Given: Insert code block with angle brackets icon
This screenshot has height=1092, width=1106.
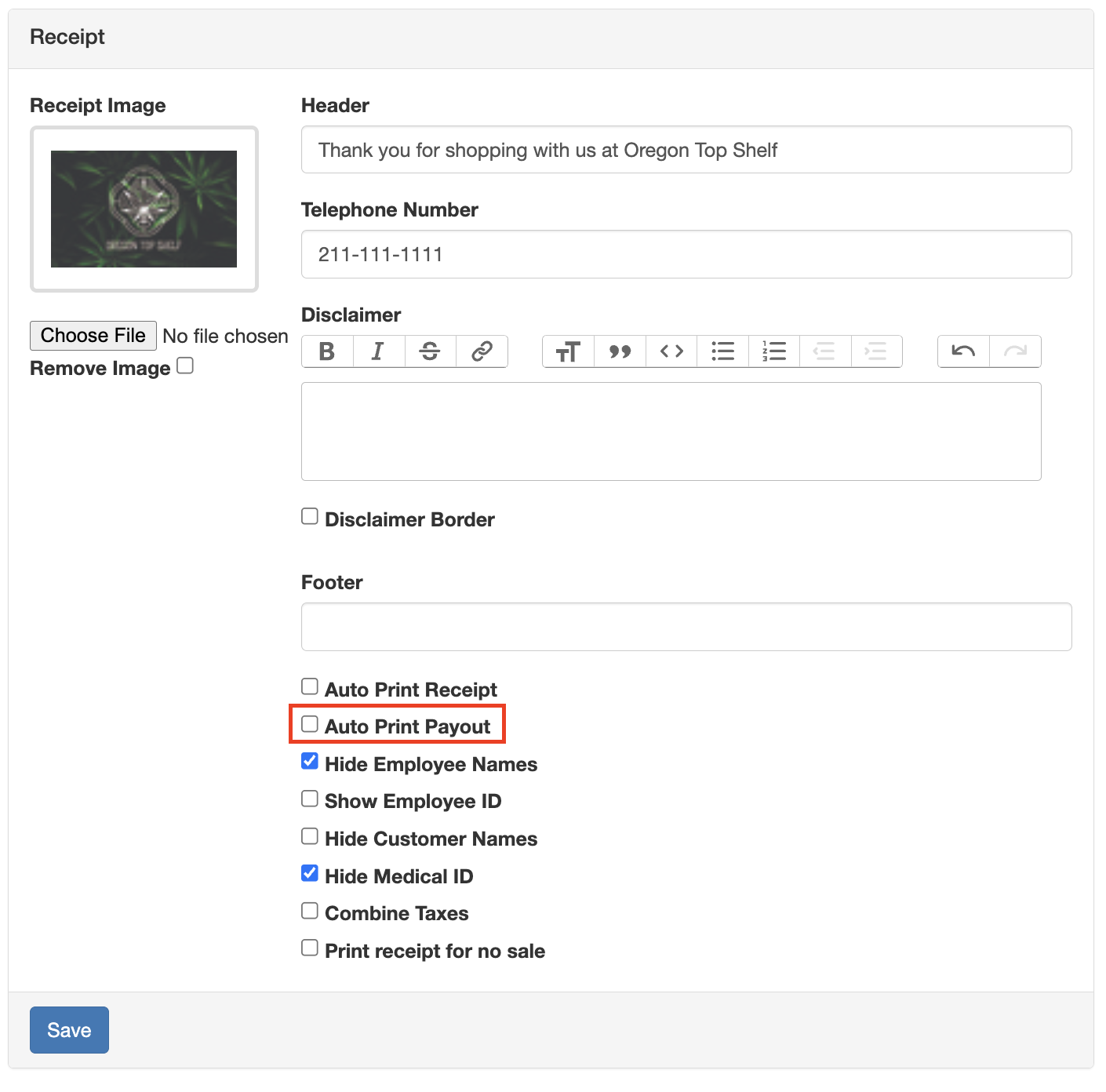Looking at the screenshot, I should pyautogui.click(x=671, y=351).
